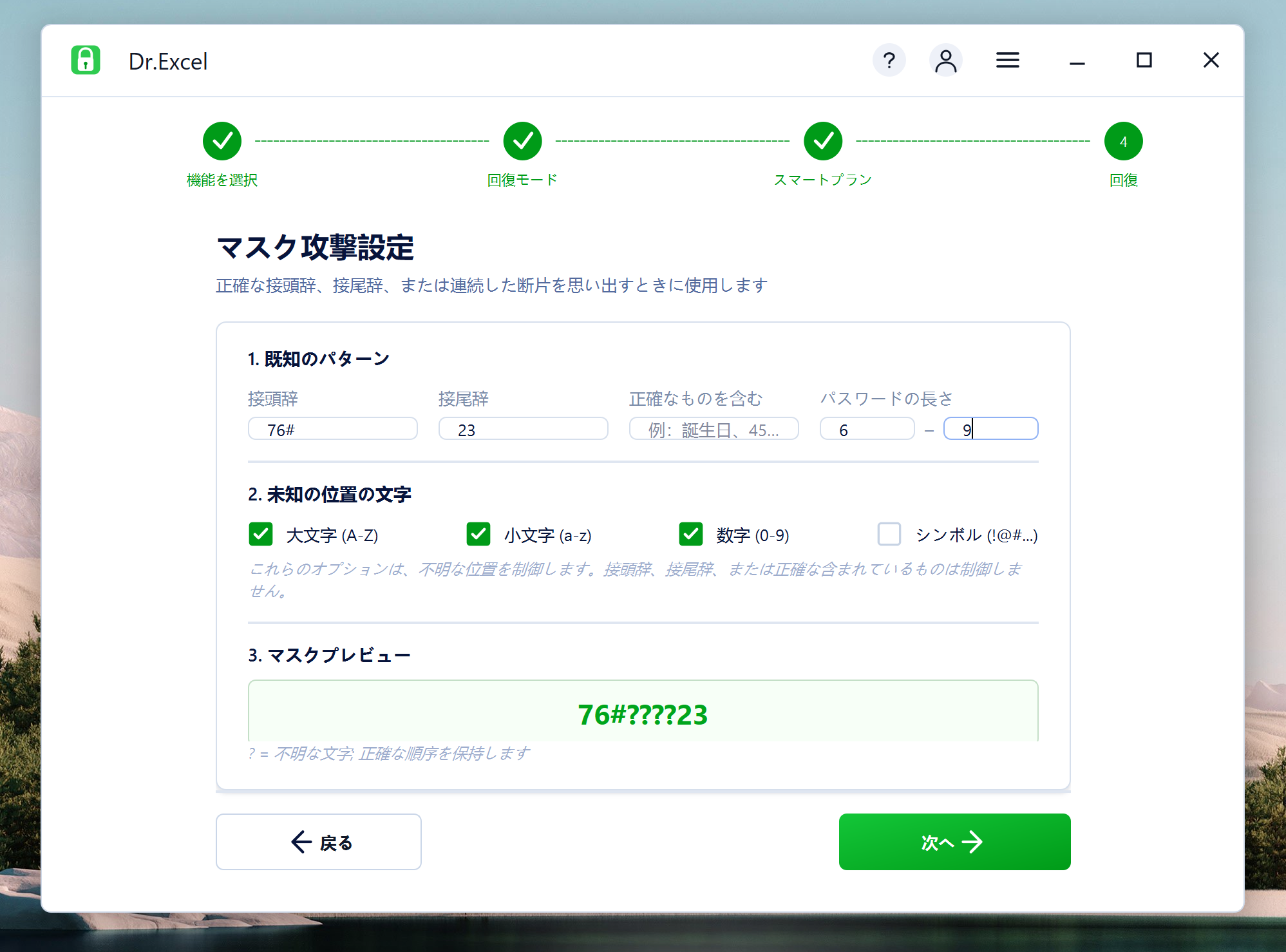Viewport: 1286px width, 952px height.
Task: Click the 接頭辞 field containing 76#
Action: tap(333, 429)
